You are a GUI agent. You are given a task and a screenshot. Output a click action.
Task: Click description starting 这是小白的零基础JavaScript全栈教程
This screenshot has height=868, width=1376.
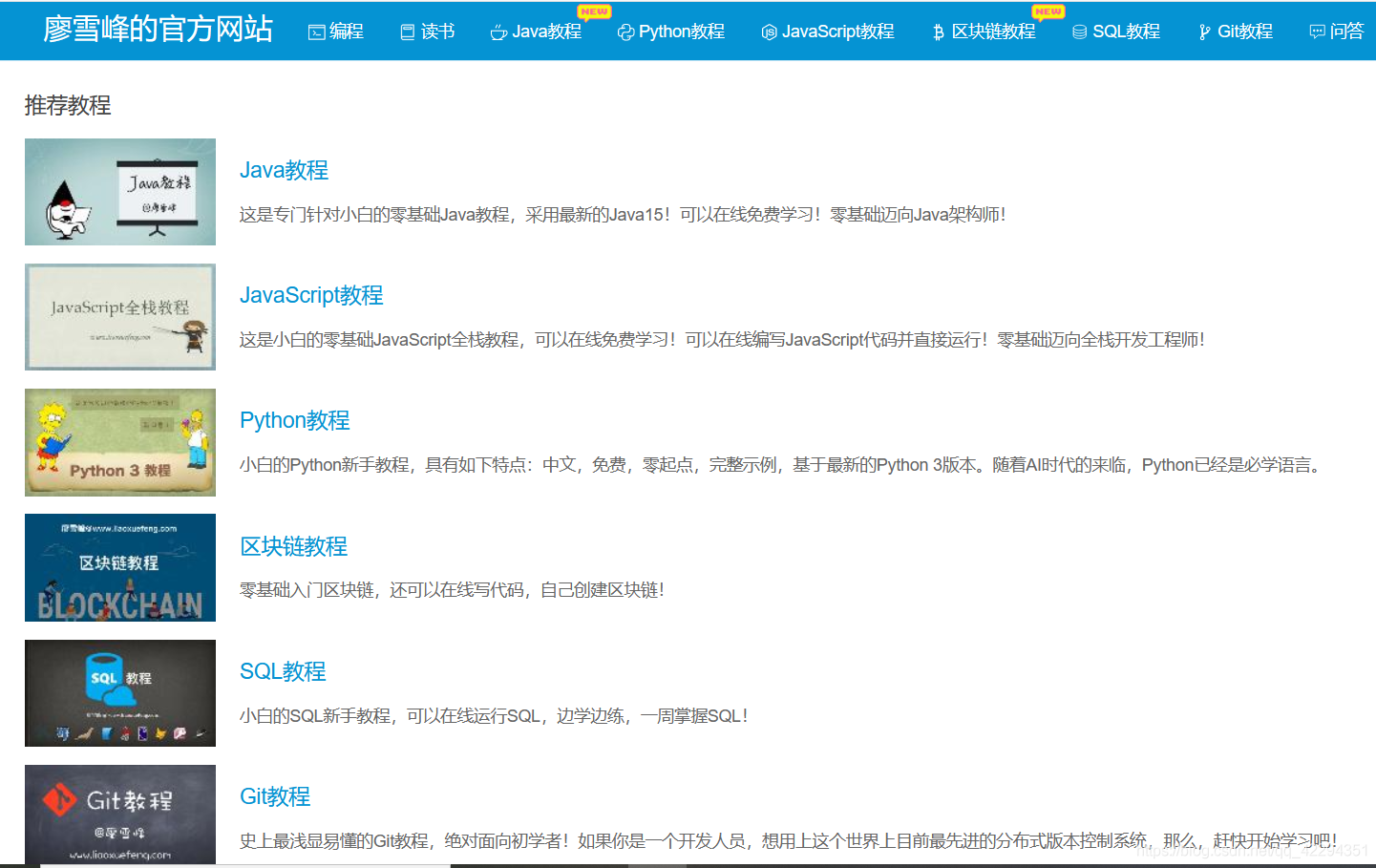(x=722, y=340)
